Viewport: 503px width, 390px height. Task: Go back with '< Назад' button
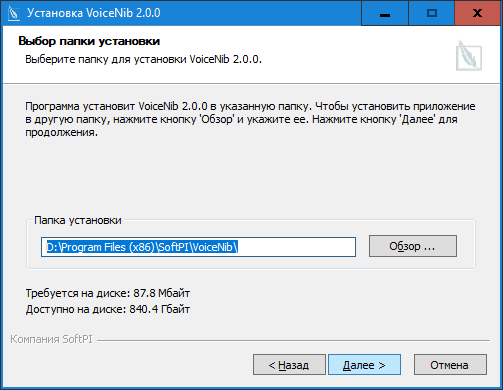tap(289, 365)
